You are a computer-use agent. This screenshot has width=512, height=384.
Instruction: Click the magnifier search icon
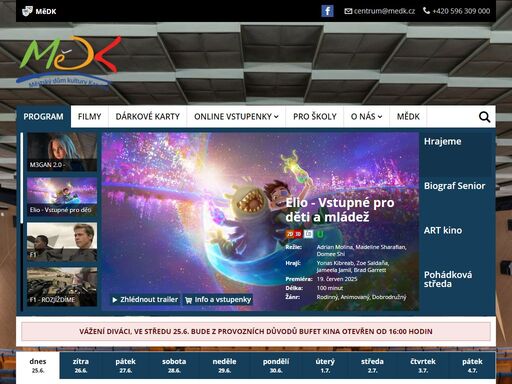(484, 117)
